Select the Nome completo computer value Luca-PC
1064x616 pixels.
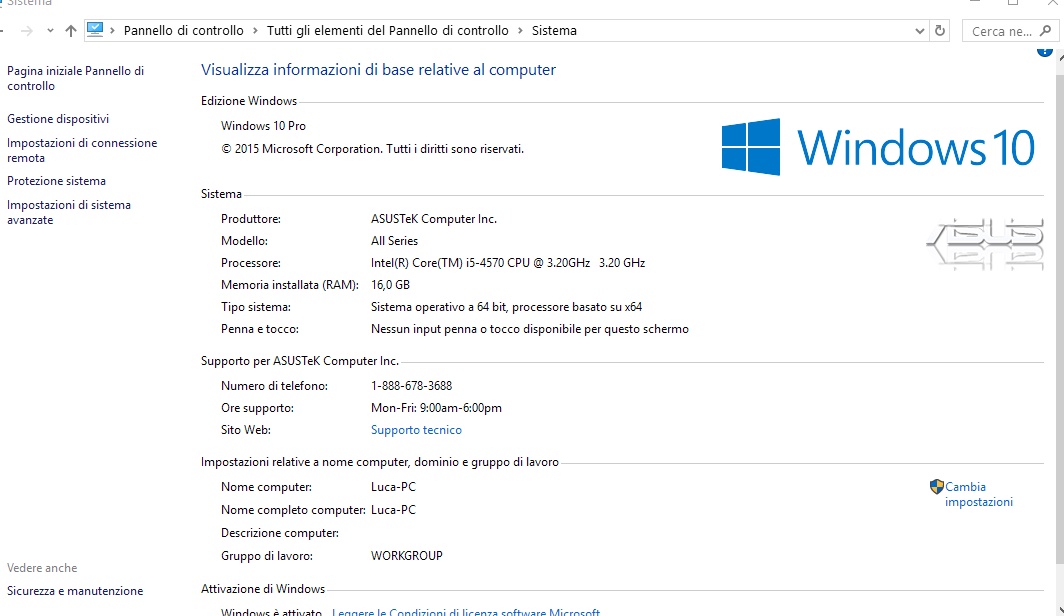[x=393, y=510]
